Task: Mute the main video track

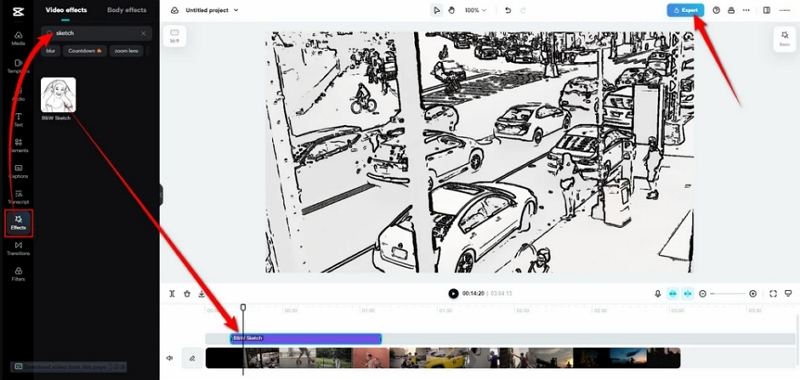Action: pos(170,358)
